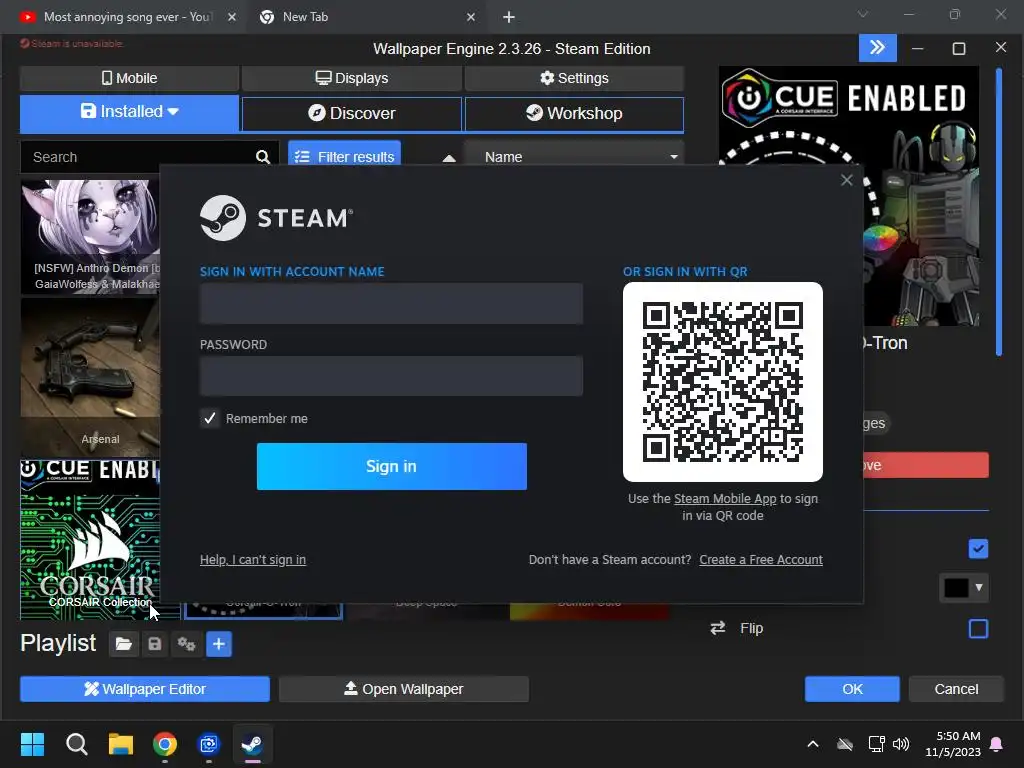1024x768 pixels.
Task: Click the CUE Enabled preview image
Action: coord(849,116)
